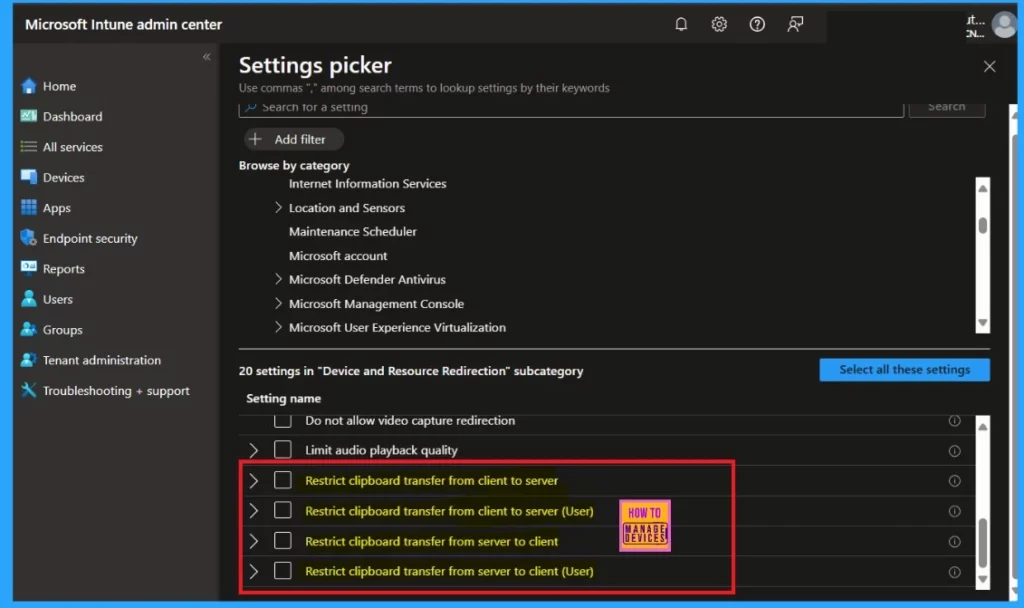
Task: Select the Microsoft account category
Action: (338, 256)
